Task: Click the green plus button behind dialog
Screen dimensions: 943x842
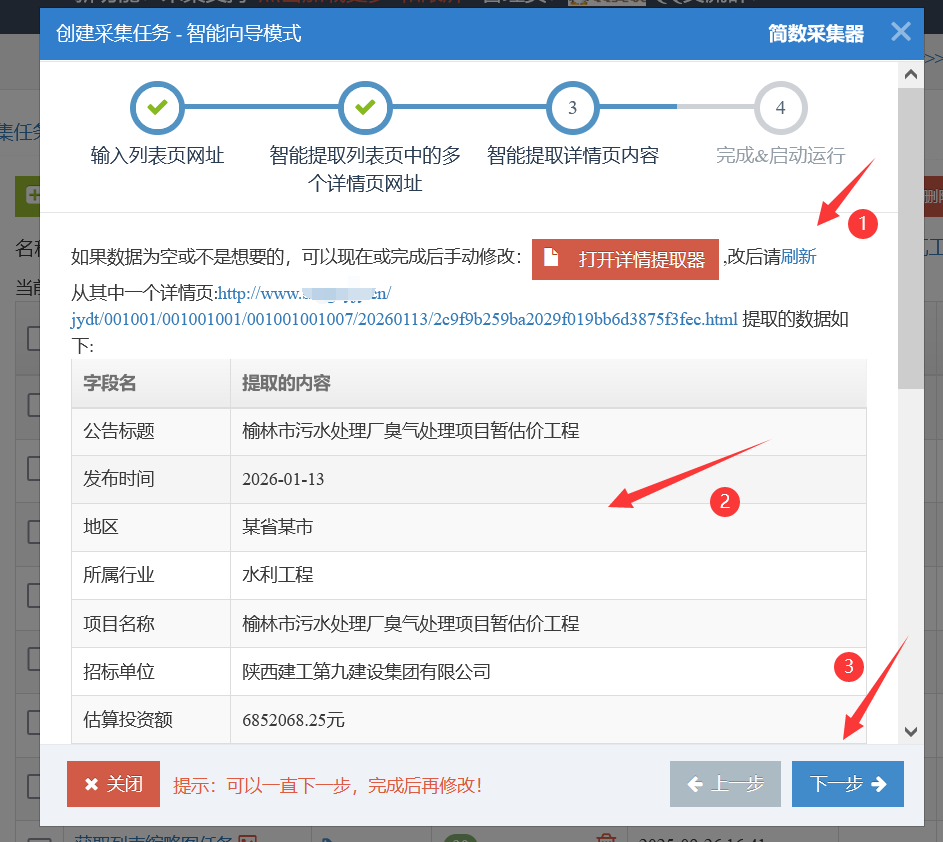Action: (x=30, y=196)
